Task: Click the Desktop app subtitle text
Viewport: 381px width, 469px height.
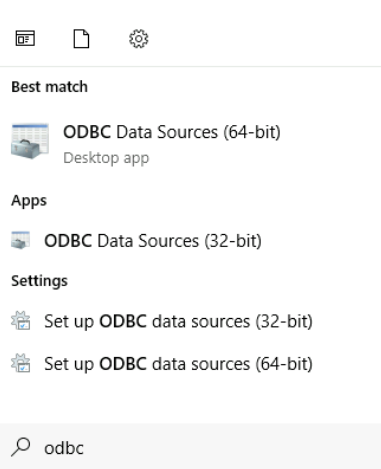Action: click(x=106, y=158)
